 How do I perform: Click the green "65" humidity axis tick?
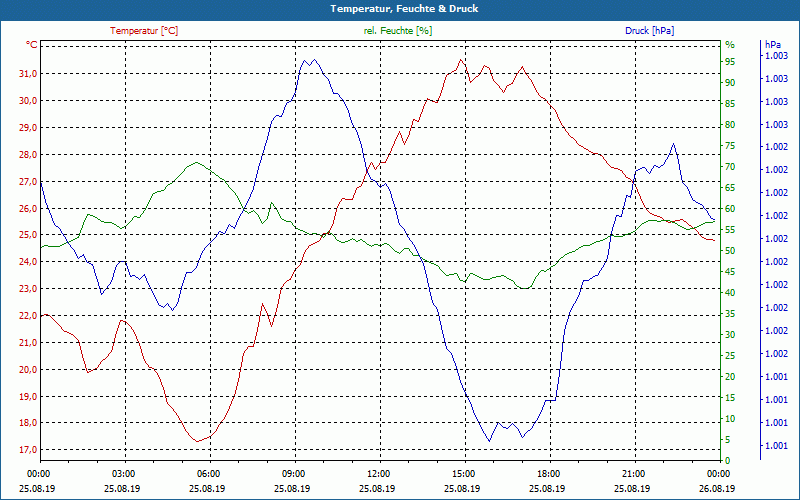click(x=730, y=188)
